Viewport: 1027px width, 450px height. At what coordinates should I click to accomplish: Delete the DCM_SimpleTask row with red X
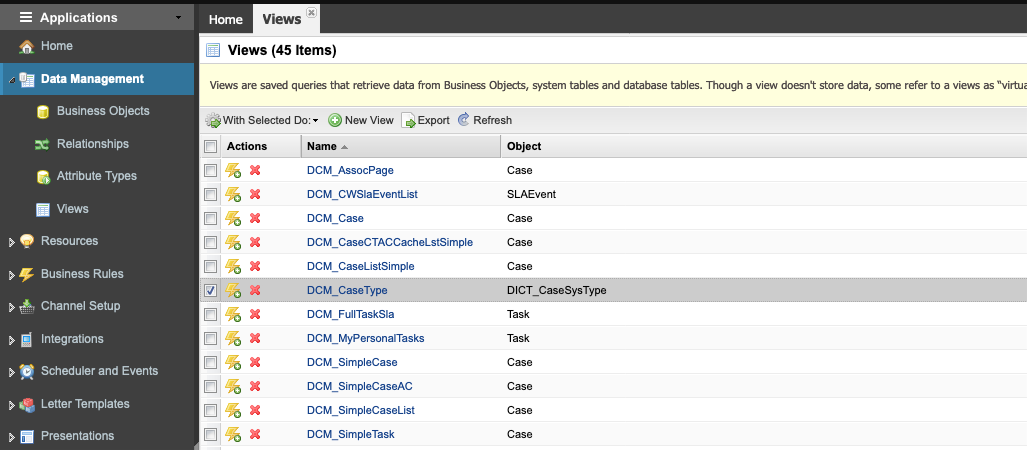[255, 434]
